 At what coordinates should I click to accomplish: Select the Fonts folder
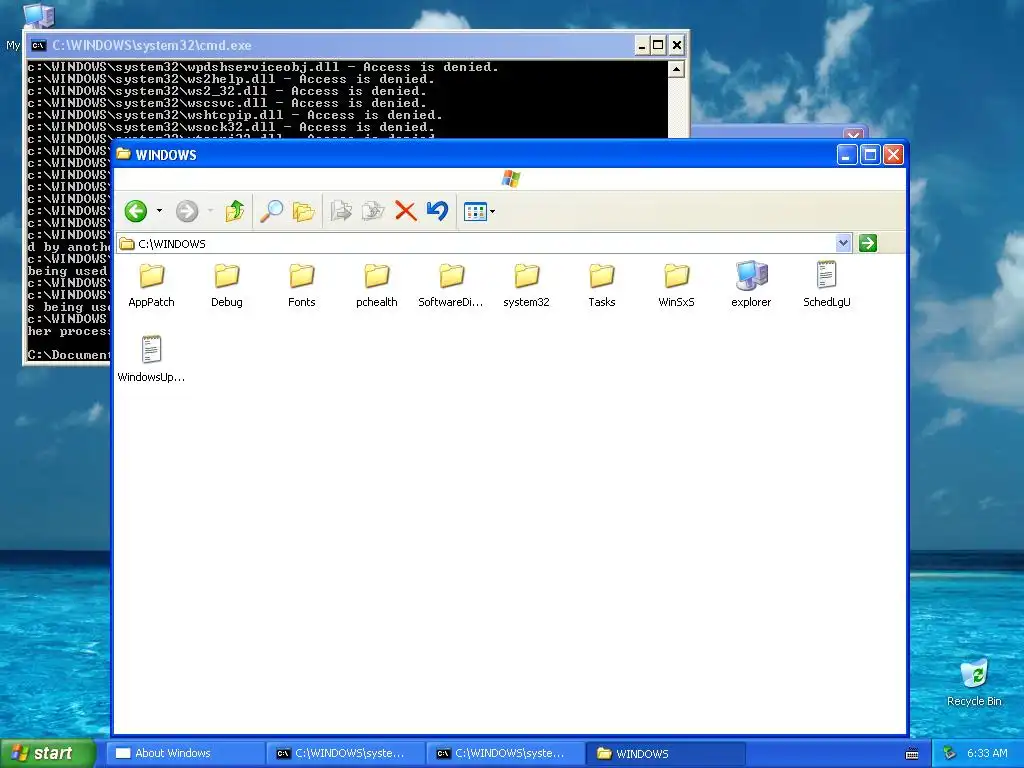tap(302, 285)
